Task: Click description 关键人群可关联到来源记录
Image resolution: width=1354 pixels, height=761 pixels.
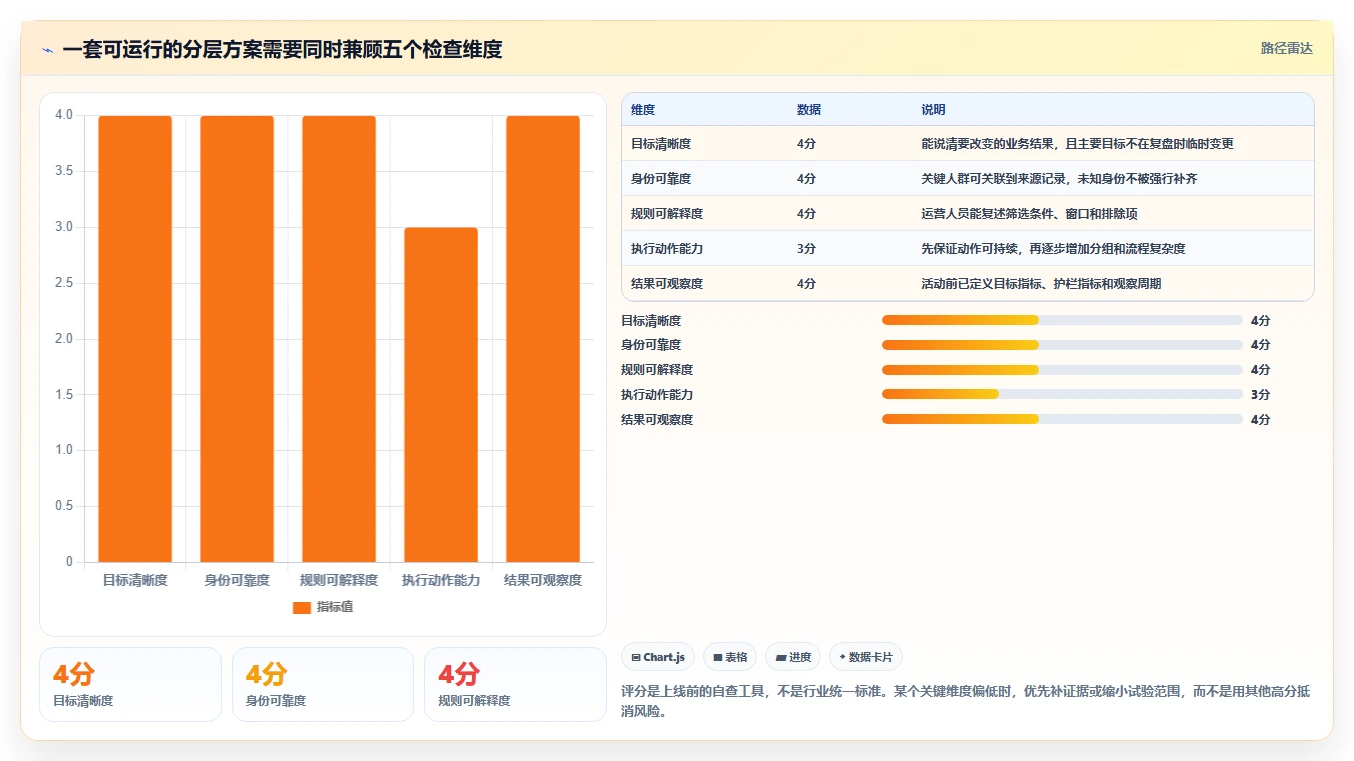Action: coord(1059,179)
